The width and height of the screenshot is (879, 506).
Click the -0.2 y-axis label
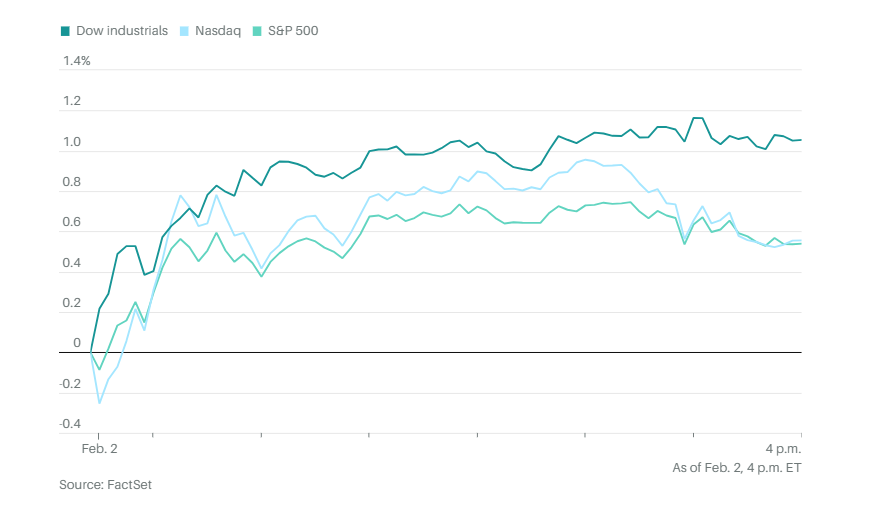pos(70,384)
